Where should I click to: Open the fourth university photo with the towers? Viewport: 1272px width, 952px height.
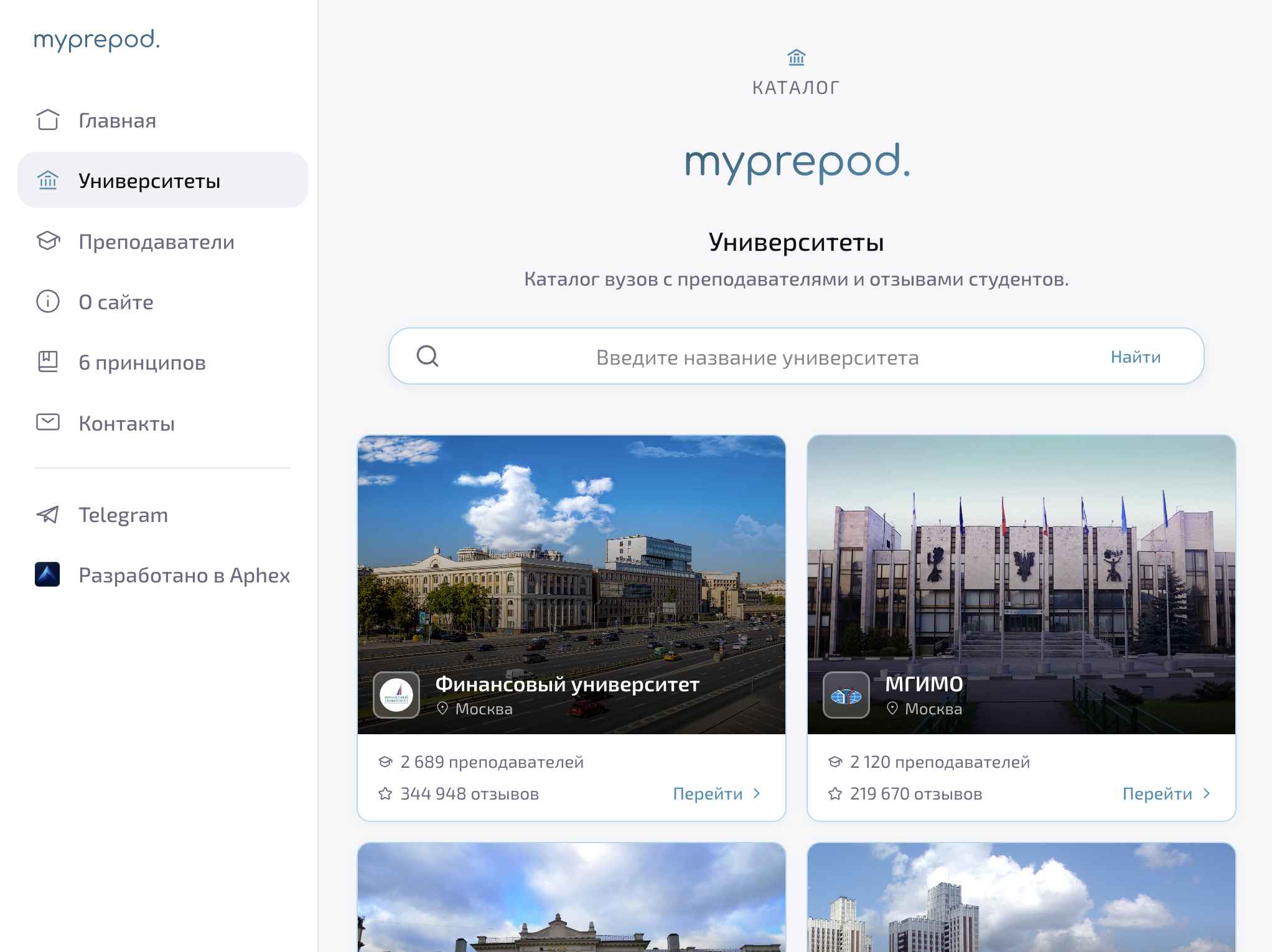(1021, 897)
